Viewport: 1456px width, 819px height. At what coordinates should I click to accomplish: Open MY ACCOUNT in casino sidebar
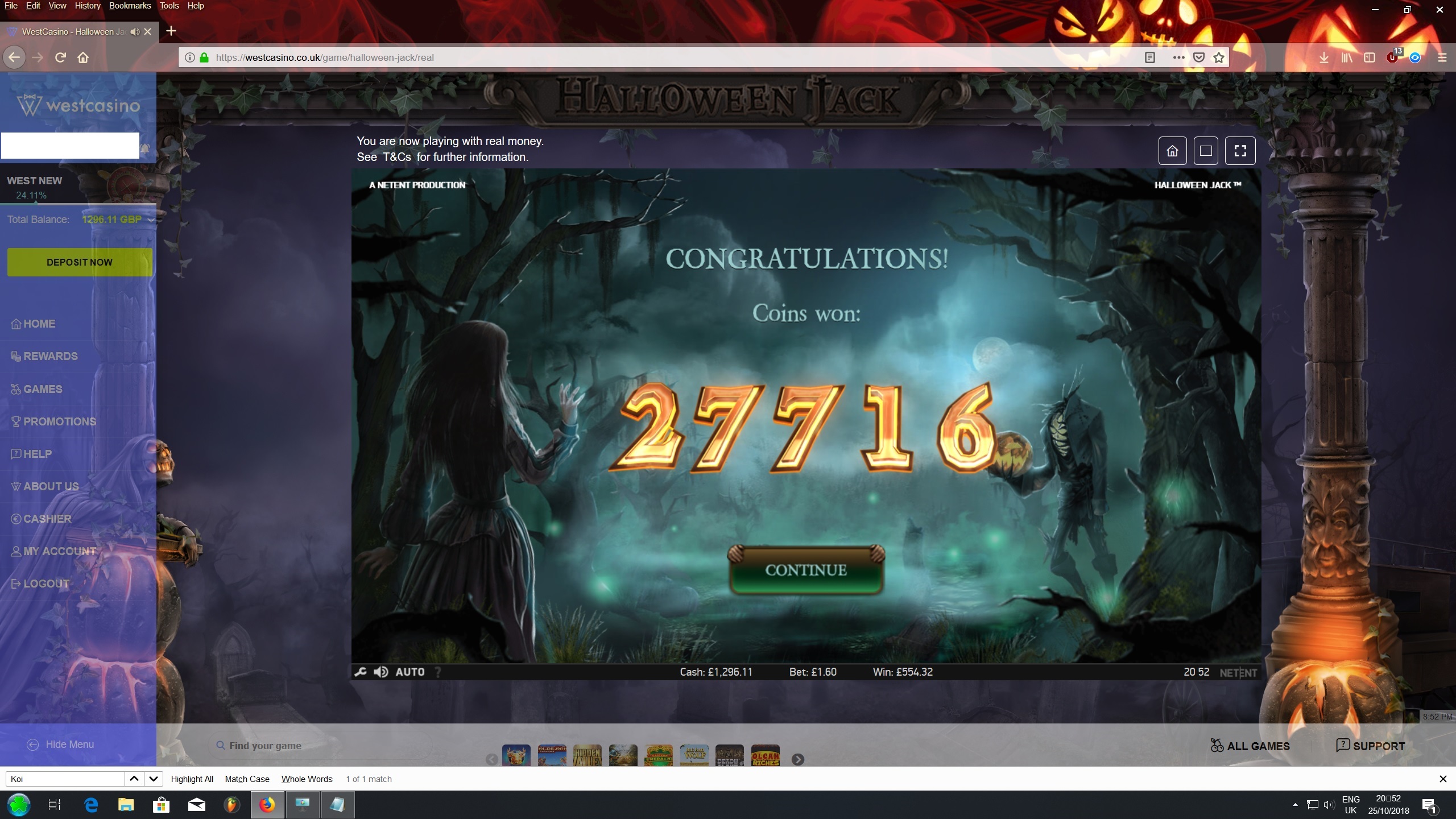click(53, 551)
